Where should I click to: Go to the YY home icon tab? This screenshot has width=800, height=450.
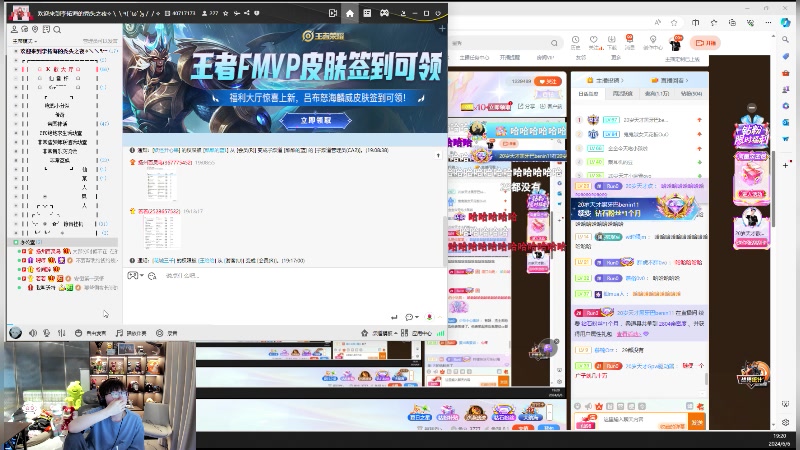pos(350,13)
